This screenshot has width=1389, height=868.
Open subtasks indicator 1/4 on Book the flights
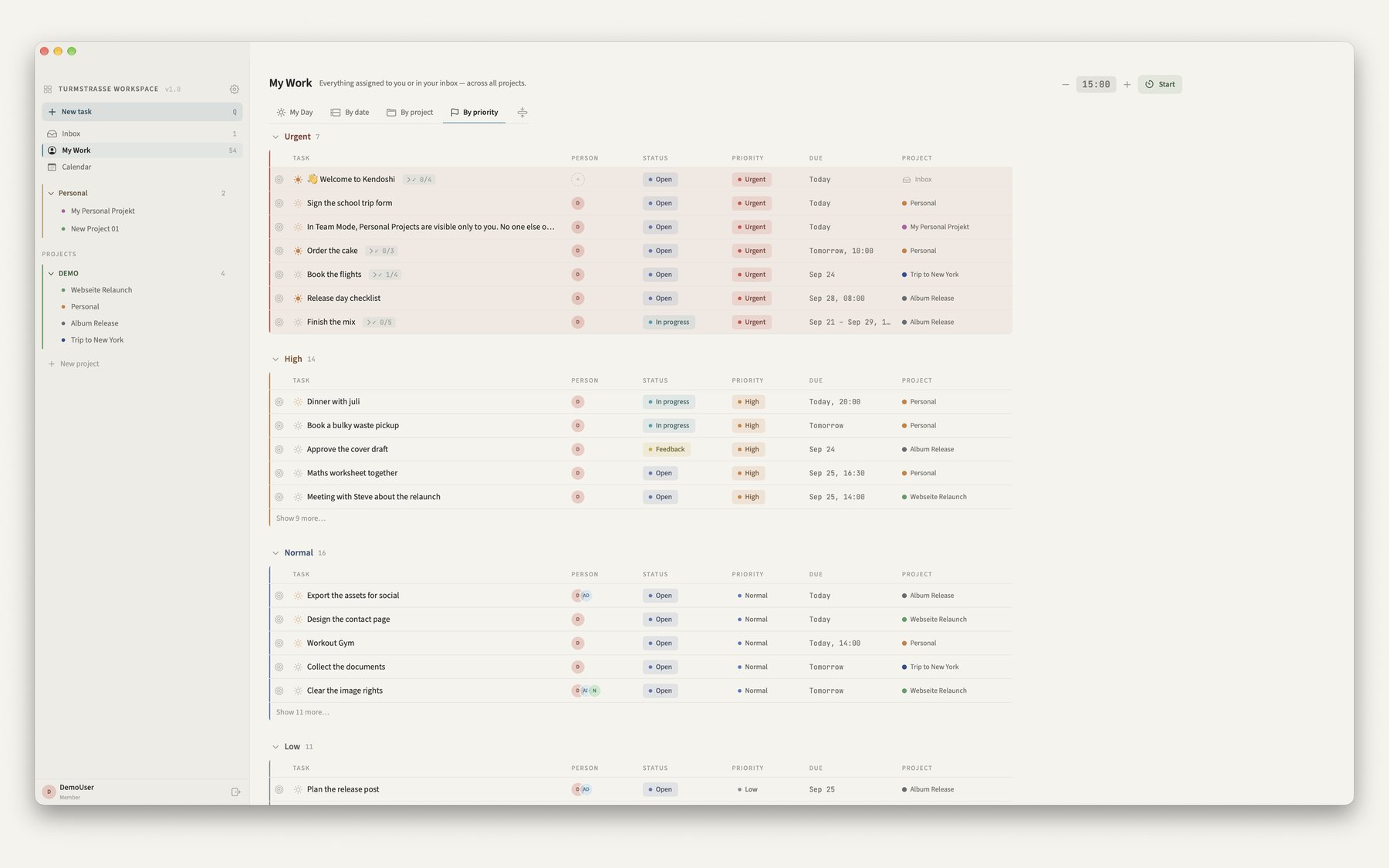pos(386,275)
